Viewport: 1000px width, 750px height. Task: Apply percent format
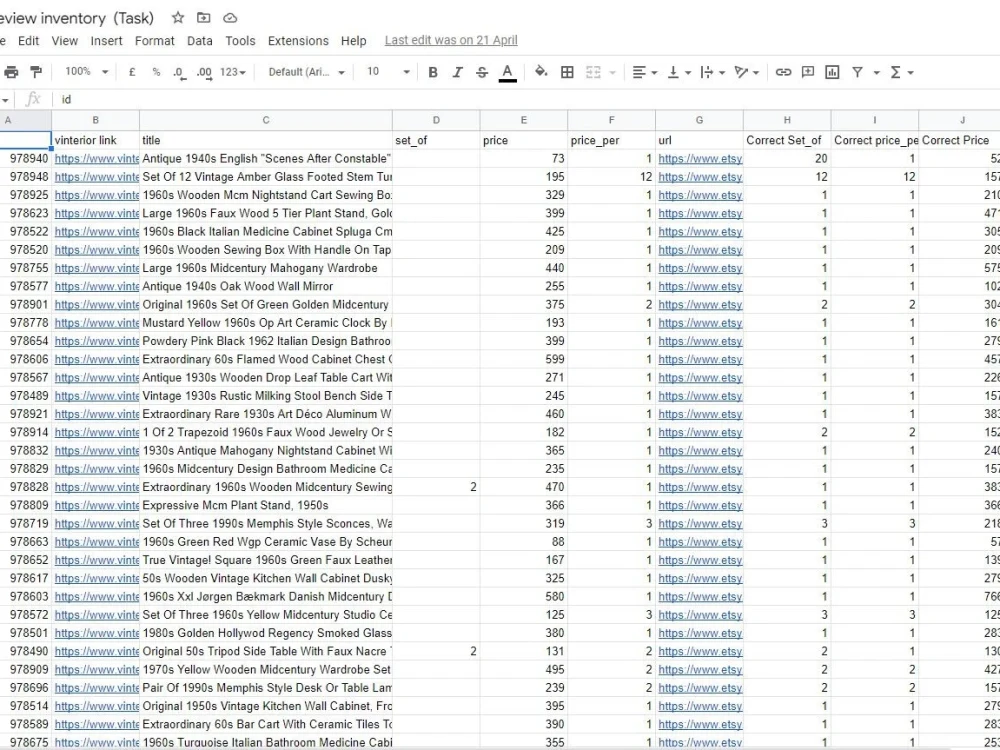click(x=156, y=72)
